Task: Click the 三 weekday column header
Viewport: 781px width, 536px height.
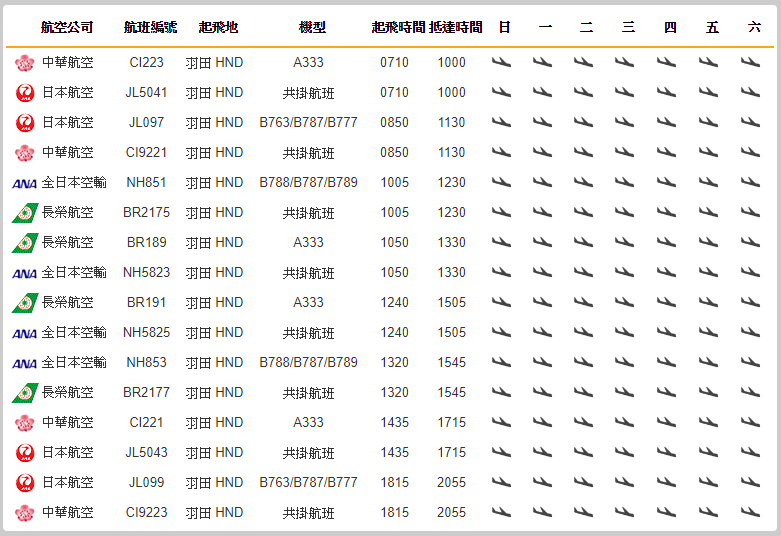Action: click(629, 27)
